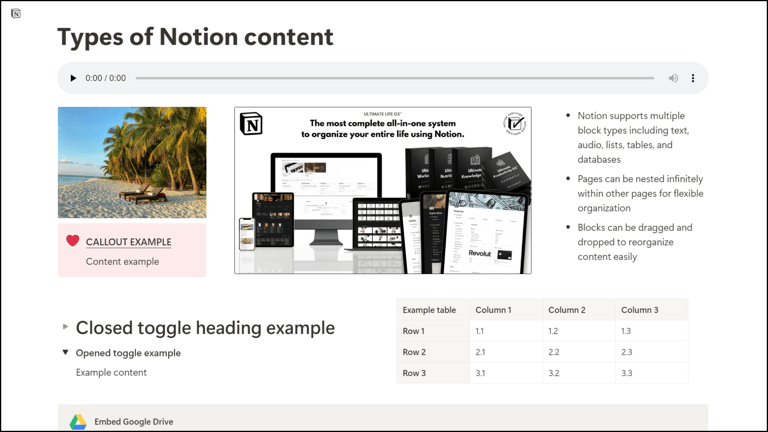Click table cell 3.1

point(506,373)
